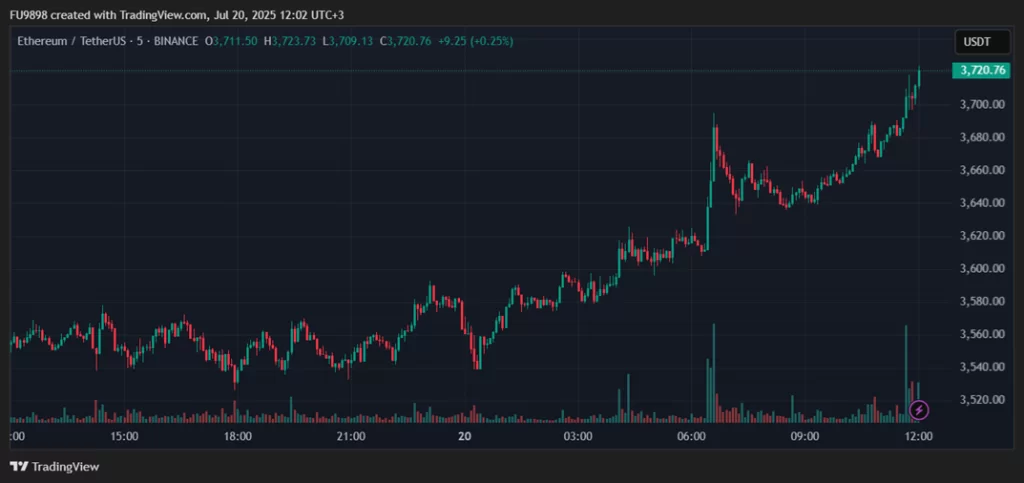Click the TradingView logo icon at bottom
The width and height of the screenshot is (1024, 483).
click(19, 467)
